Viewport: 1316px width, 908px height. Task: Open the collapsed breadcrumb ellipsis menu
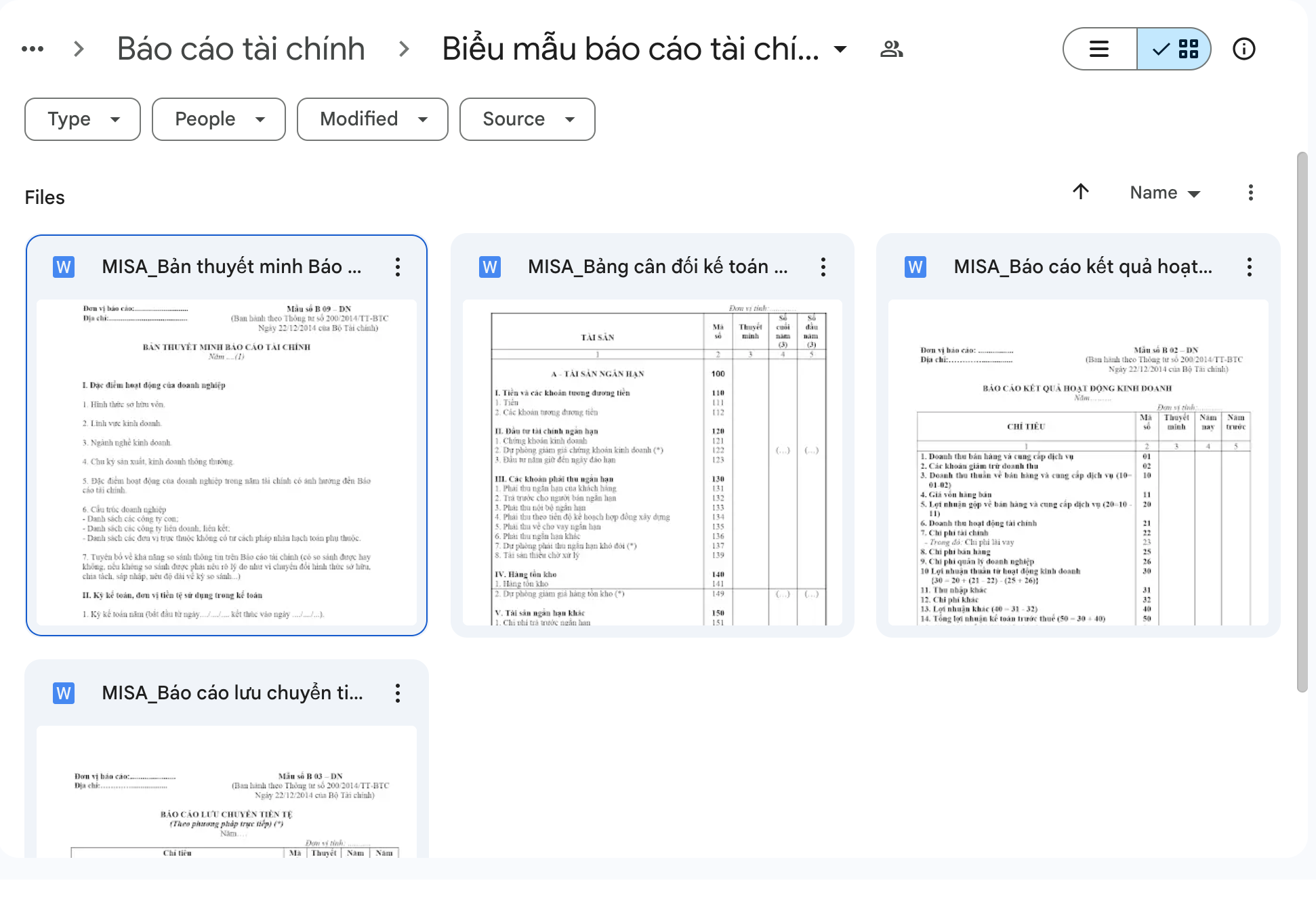33,49
